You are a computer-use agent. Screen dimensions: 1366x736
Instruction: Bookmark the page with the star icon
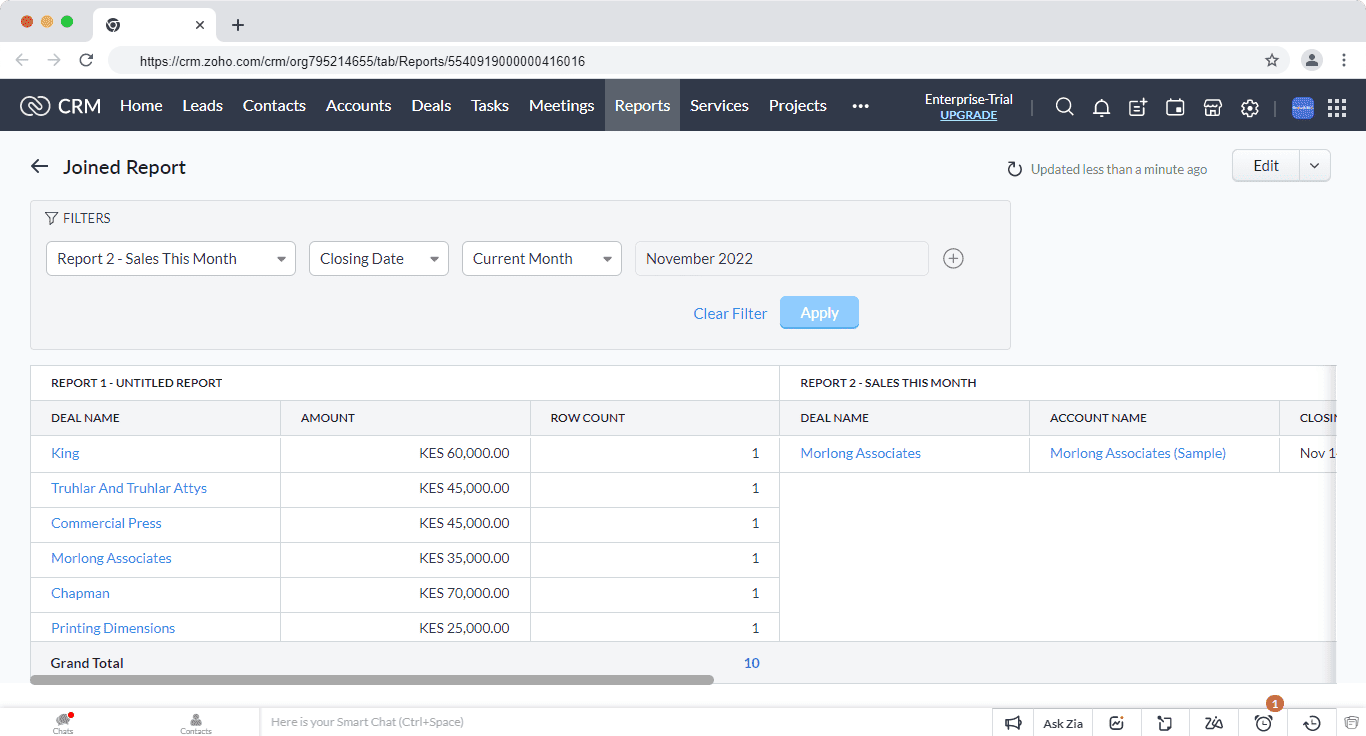click(x=1272, y=60)
